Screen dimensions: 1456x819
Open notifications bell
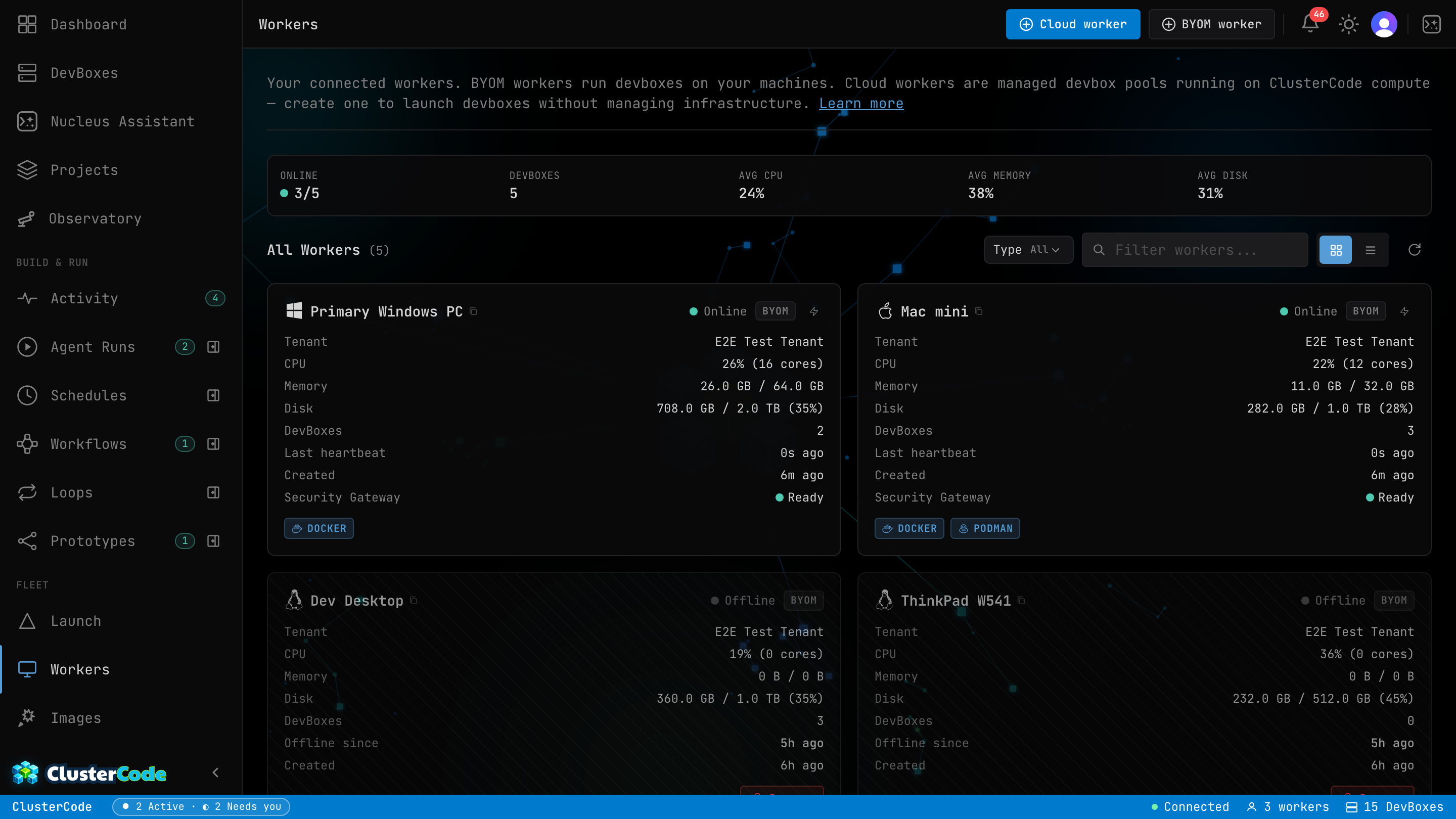pyautogui.click(x=1309, y=24)
